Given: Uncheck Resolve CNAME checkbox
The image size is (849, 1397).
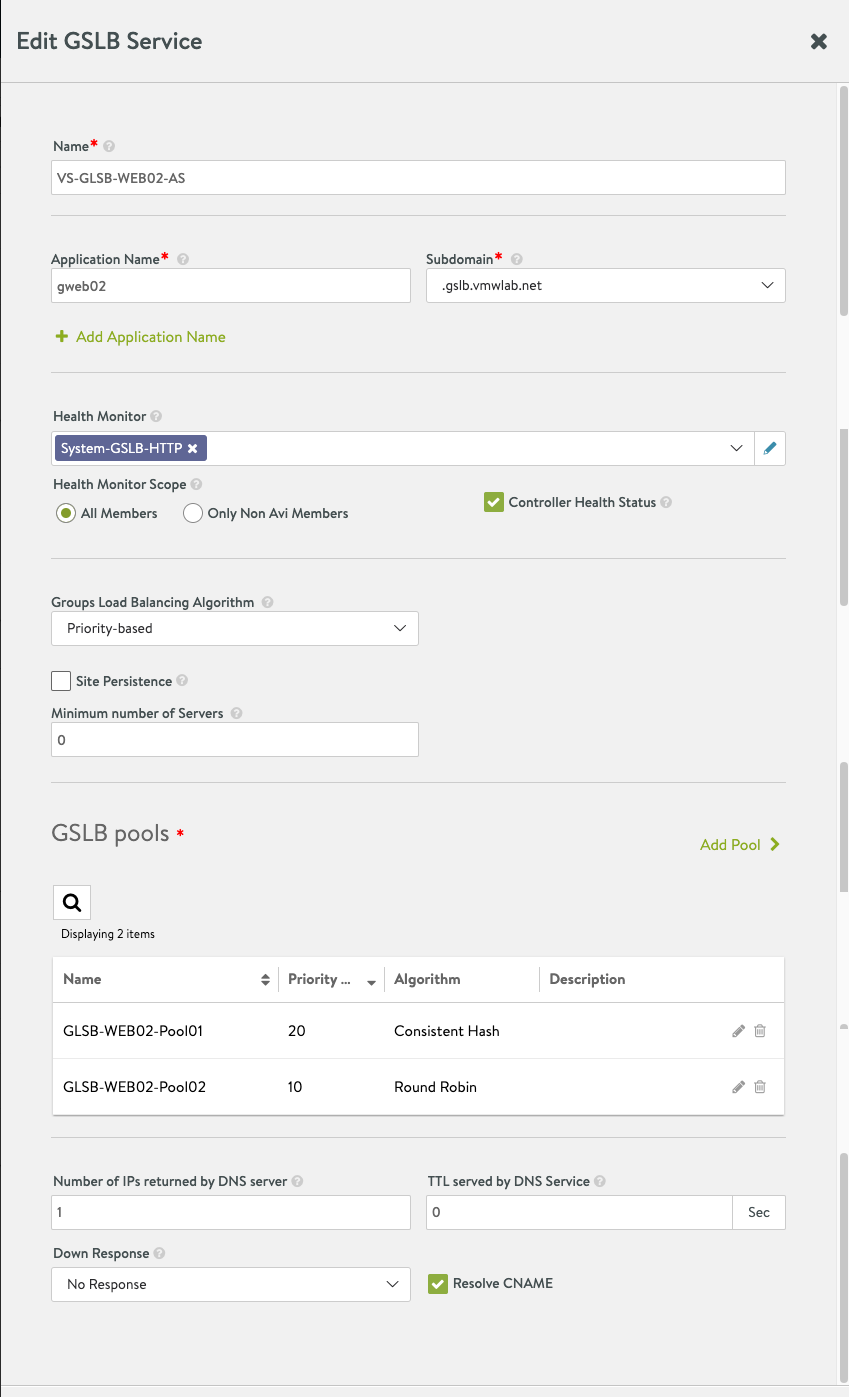Looking at the screenshot, I should click(x=437, y=1283).
